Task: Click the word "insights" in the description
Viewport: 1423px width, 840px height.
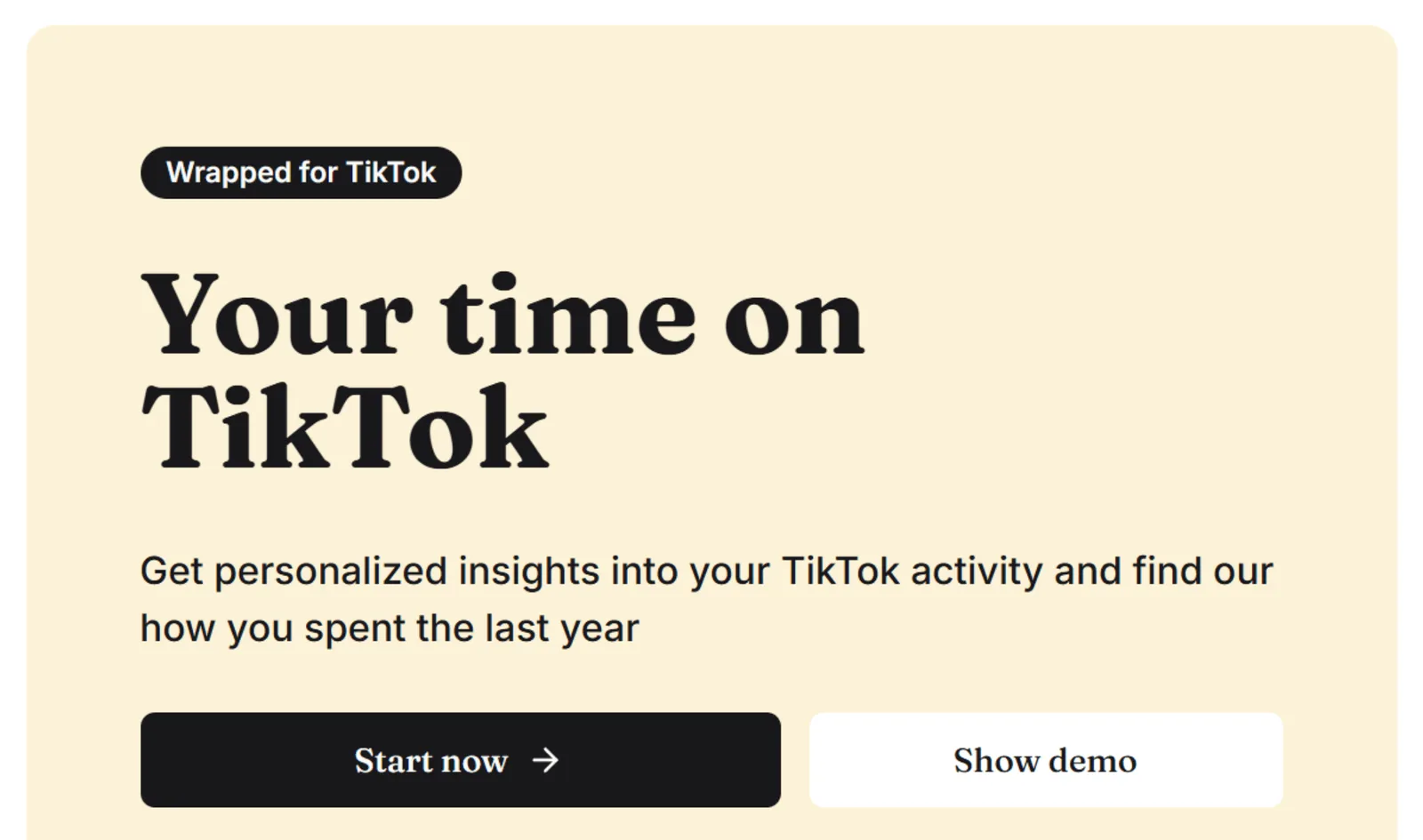Action: click(x=528, y=571)
